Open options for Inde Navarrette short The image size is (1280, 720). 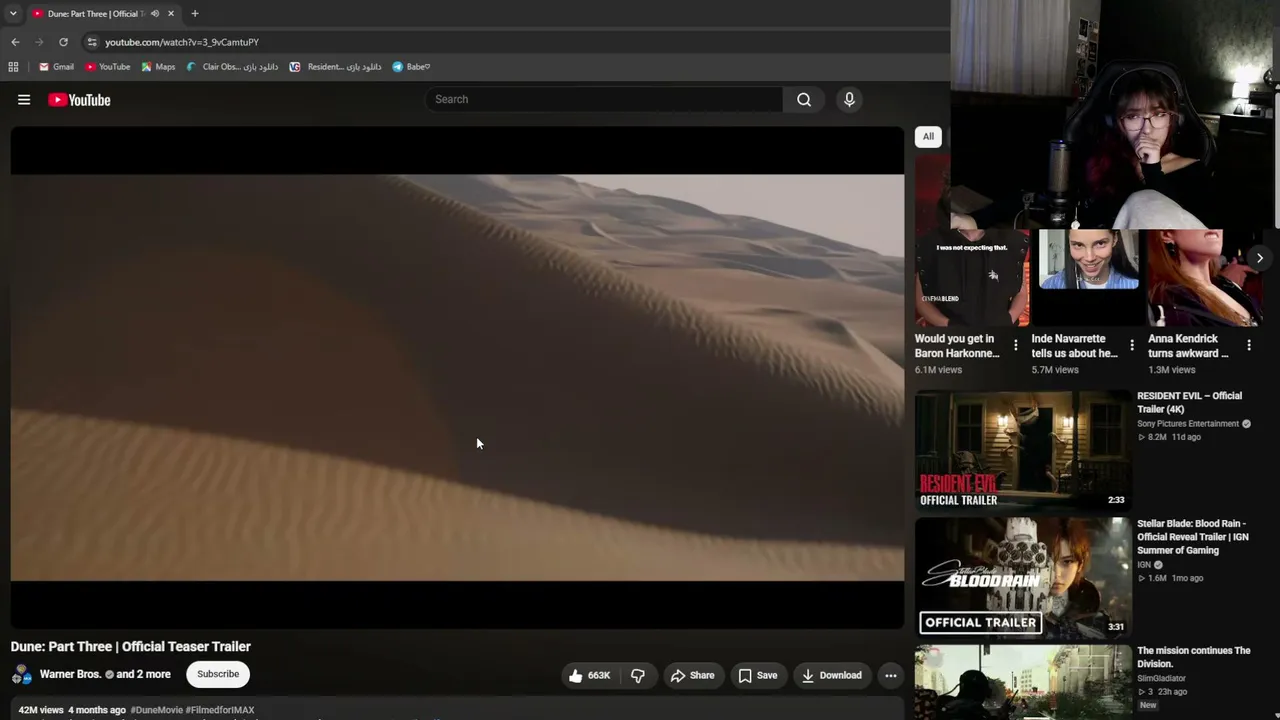point(1132,345)
